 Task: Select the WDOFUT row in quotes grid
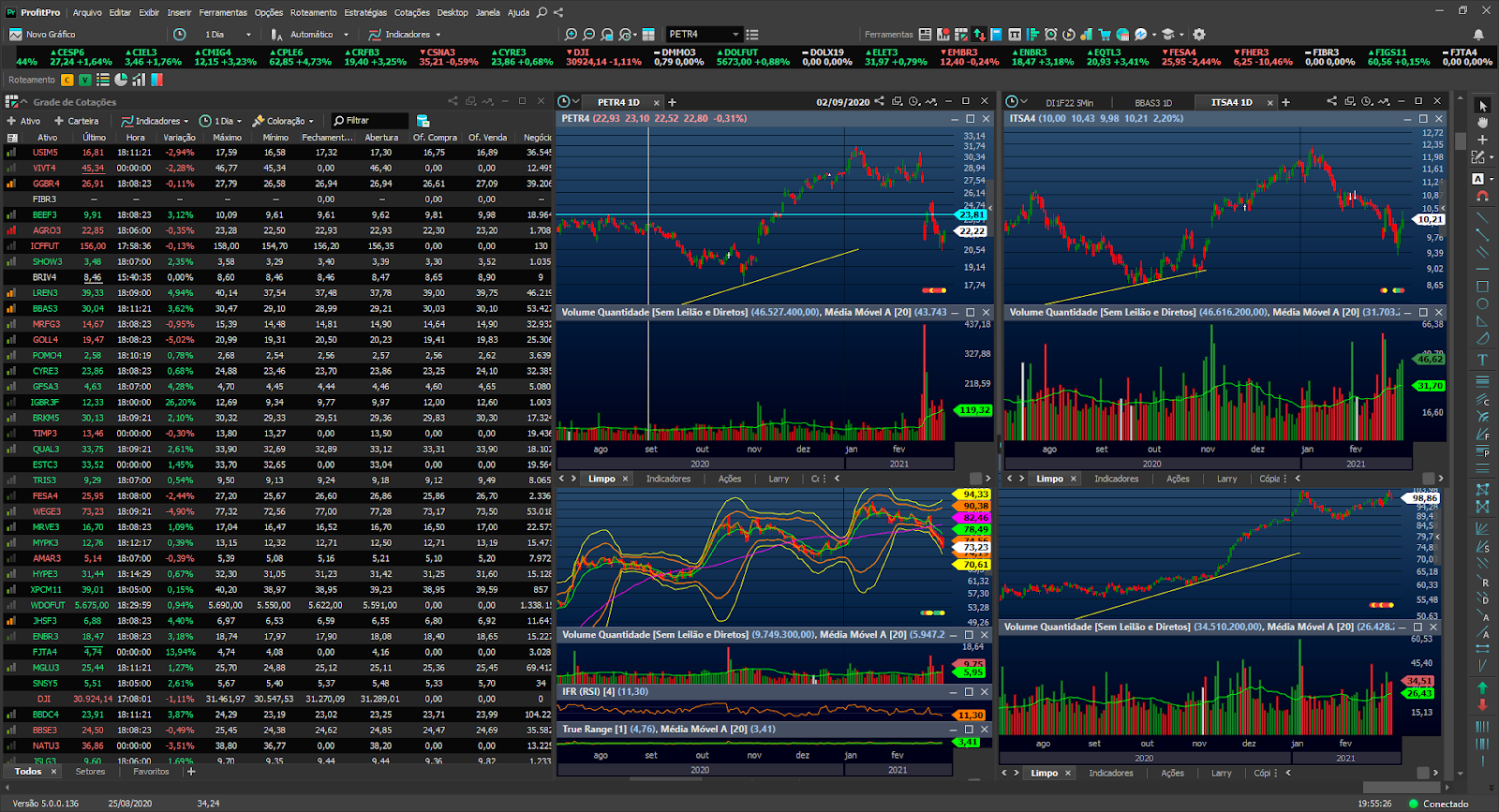coord(277,605)
